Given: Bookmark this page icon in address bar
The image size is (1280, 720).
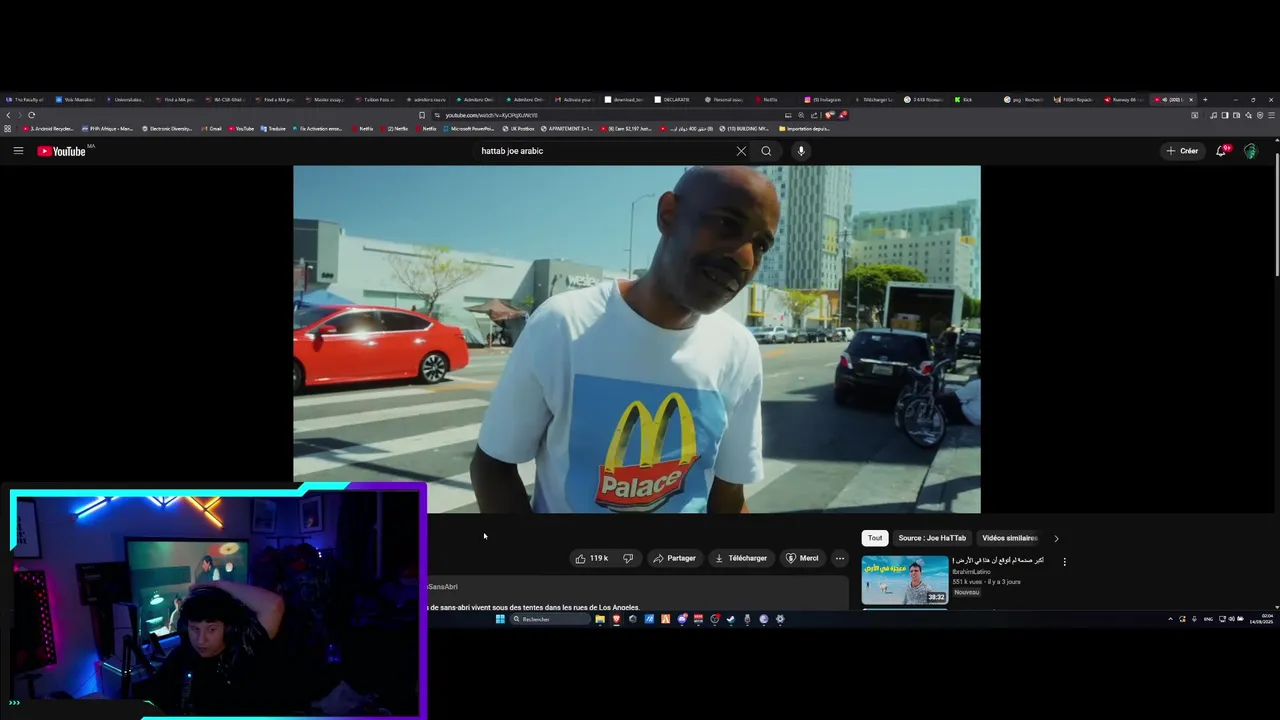Looking at the screenshot, I should point(423,115).
